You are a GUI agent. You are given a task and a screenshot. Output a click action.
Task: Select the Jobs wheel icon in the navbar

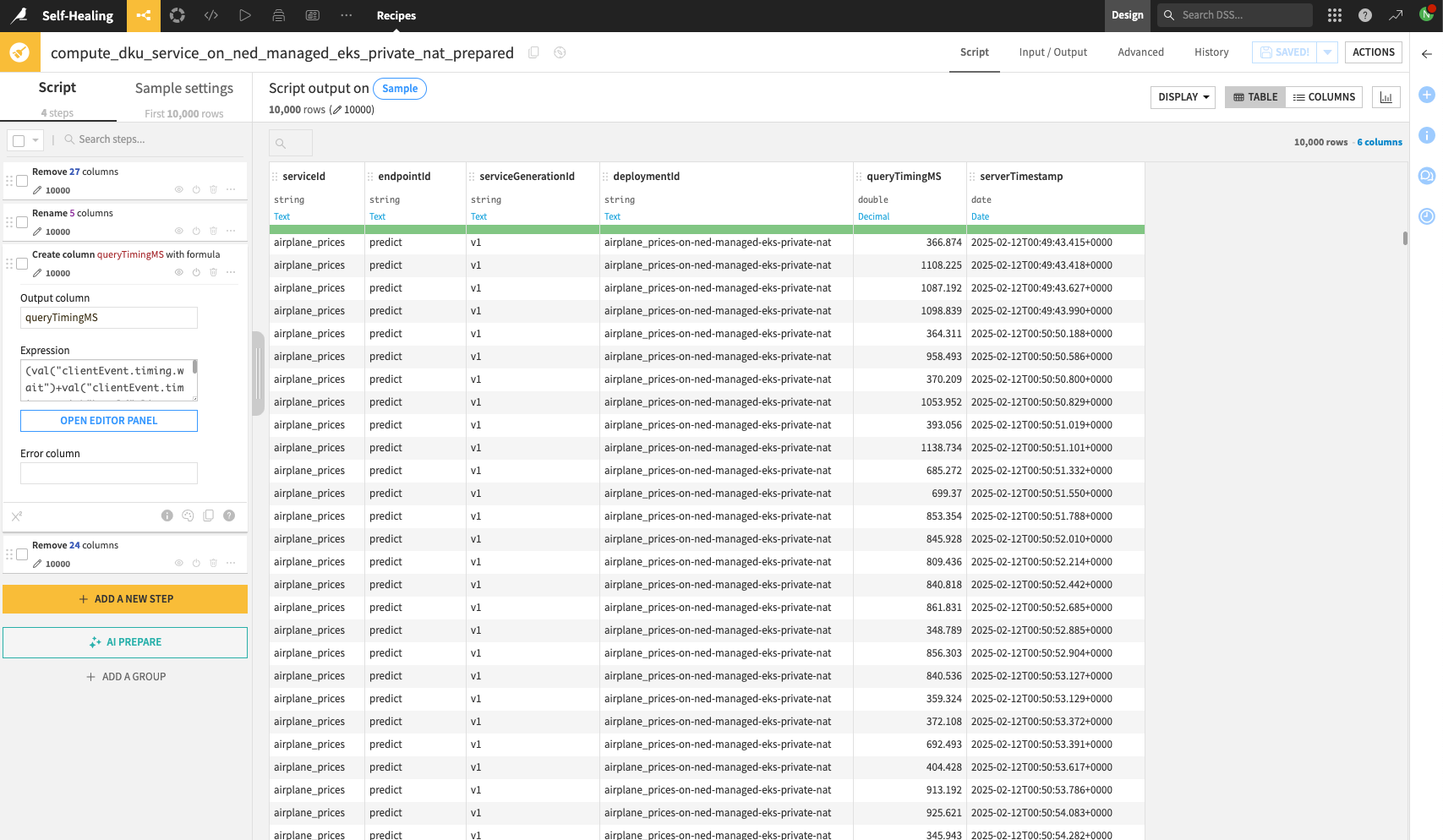tap(177, 15)
